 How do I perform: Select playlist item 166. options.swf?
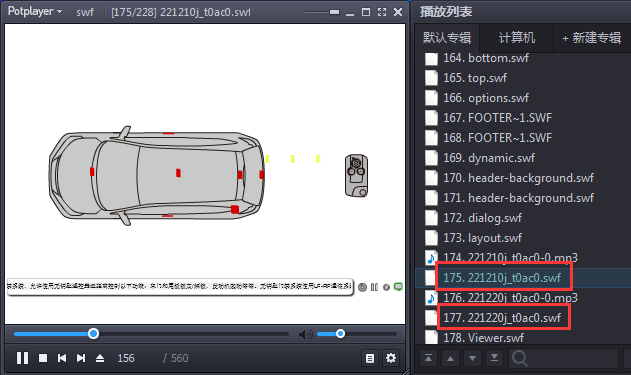pos(486,98)
